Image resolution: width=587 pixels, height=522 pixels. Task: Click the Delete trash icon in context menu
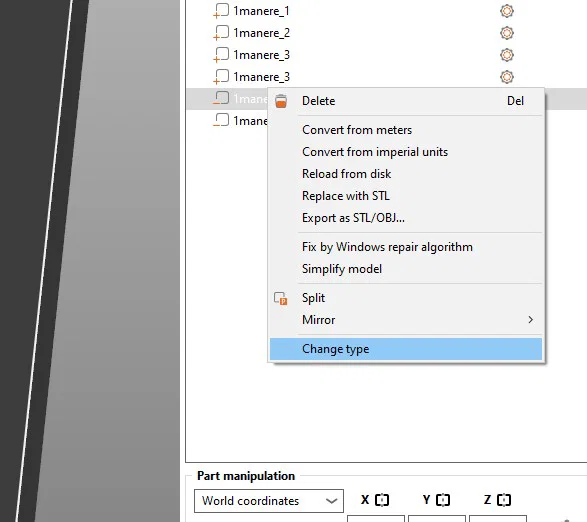click(x=281, y=101)
